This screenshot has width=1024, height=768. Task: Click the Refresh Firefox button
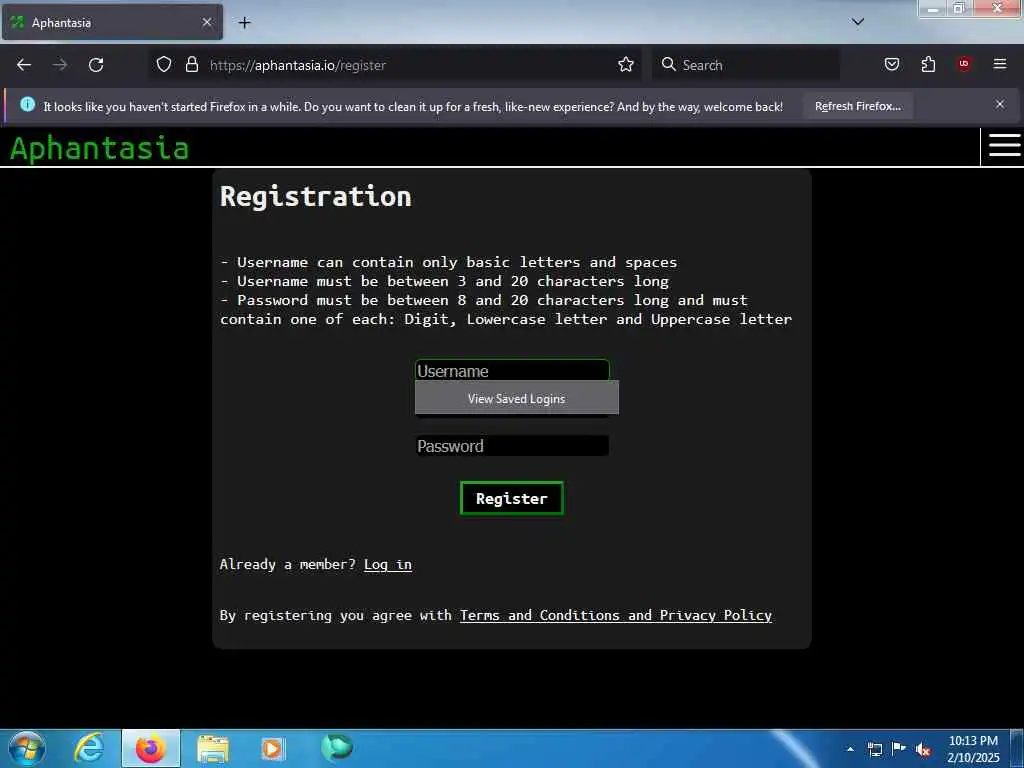pos(857,106)
